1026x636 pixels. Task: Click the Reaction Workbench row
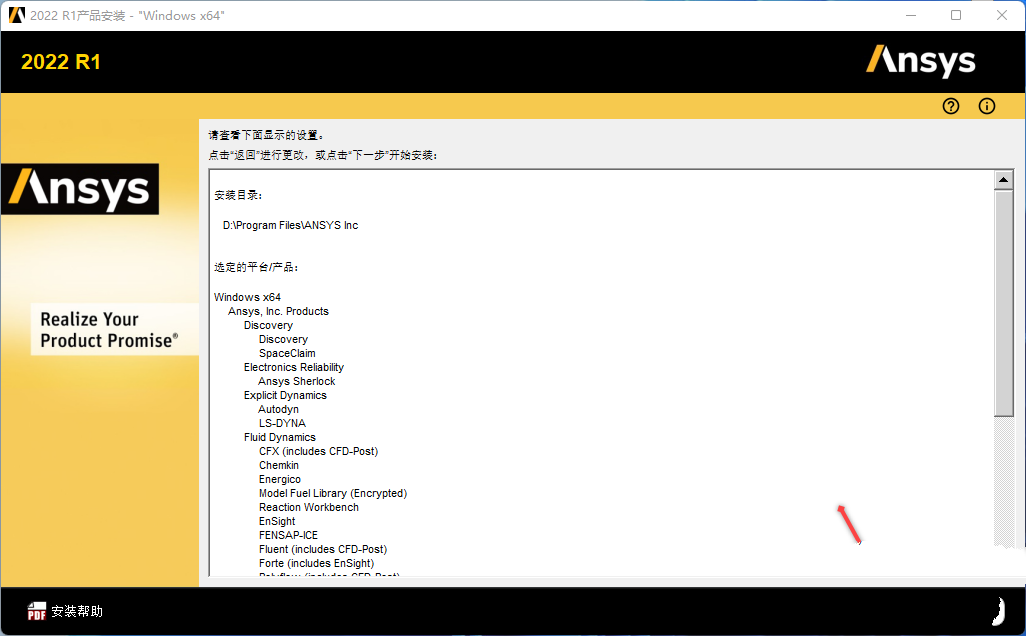[x=308, y=507]
